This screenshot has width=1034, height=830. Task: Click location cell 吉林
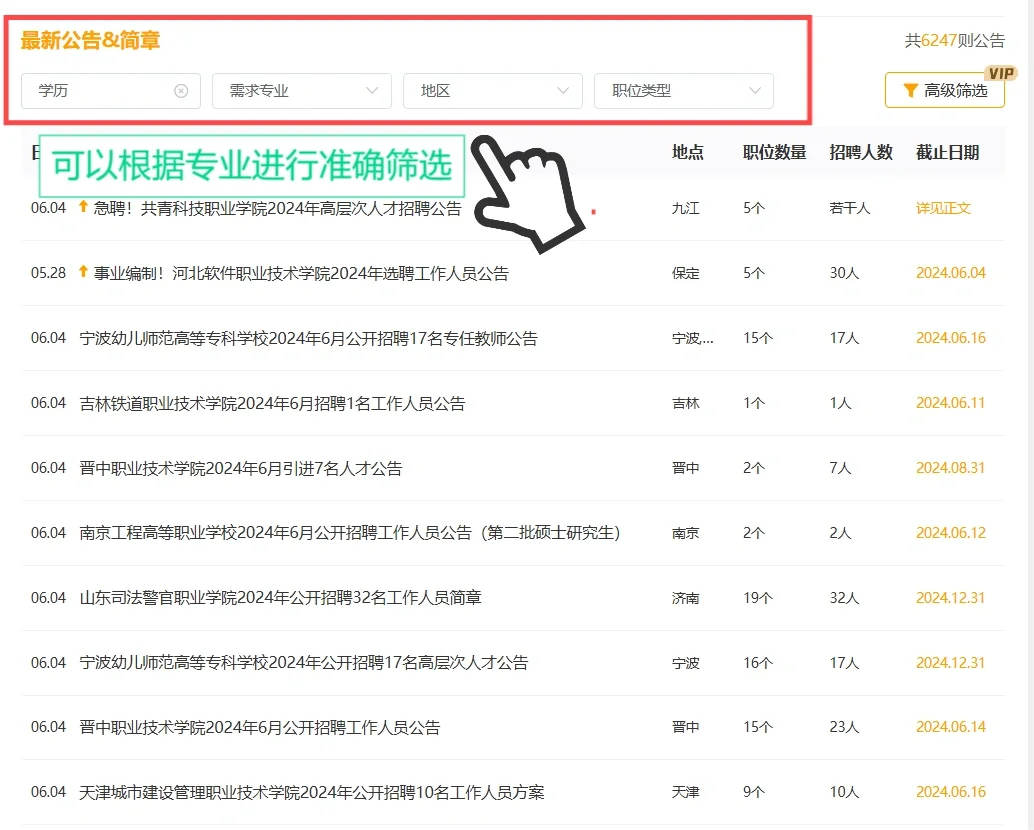tap(686, 403)
